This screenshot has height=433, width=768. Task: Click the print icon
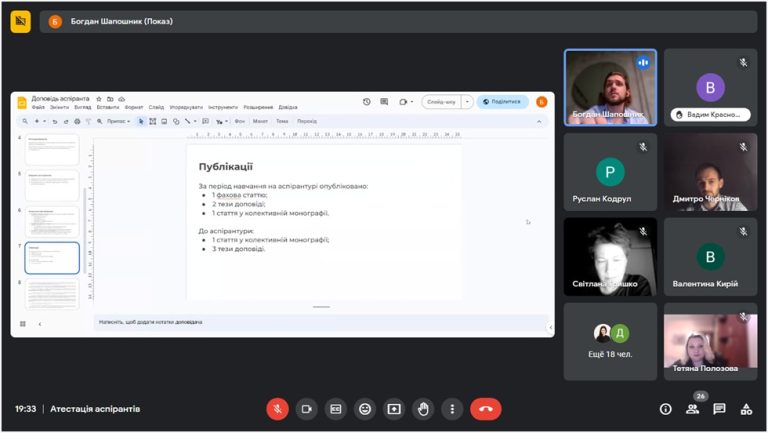coord(77,121)
